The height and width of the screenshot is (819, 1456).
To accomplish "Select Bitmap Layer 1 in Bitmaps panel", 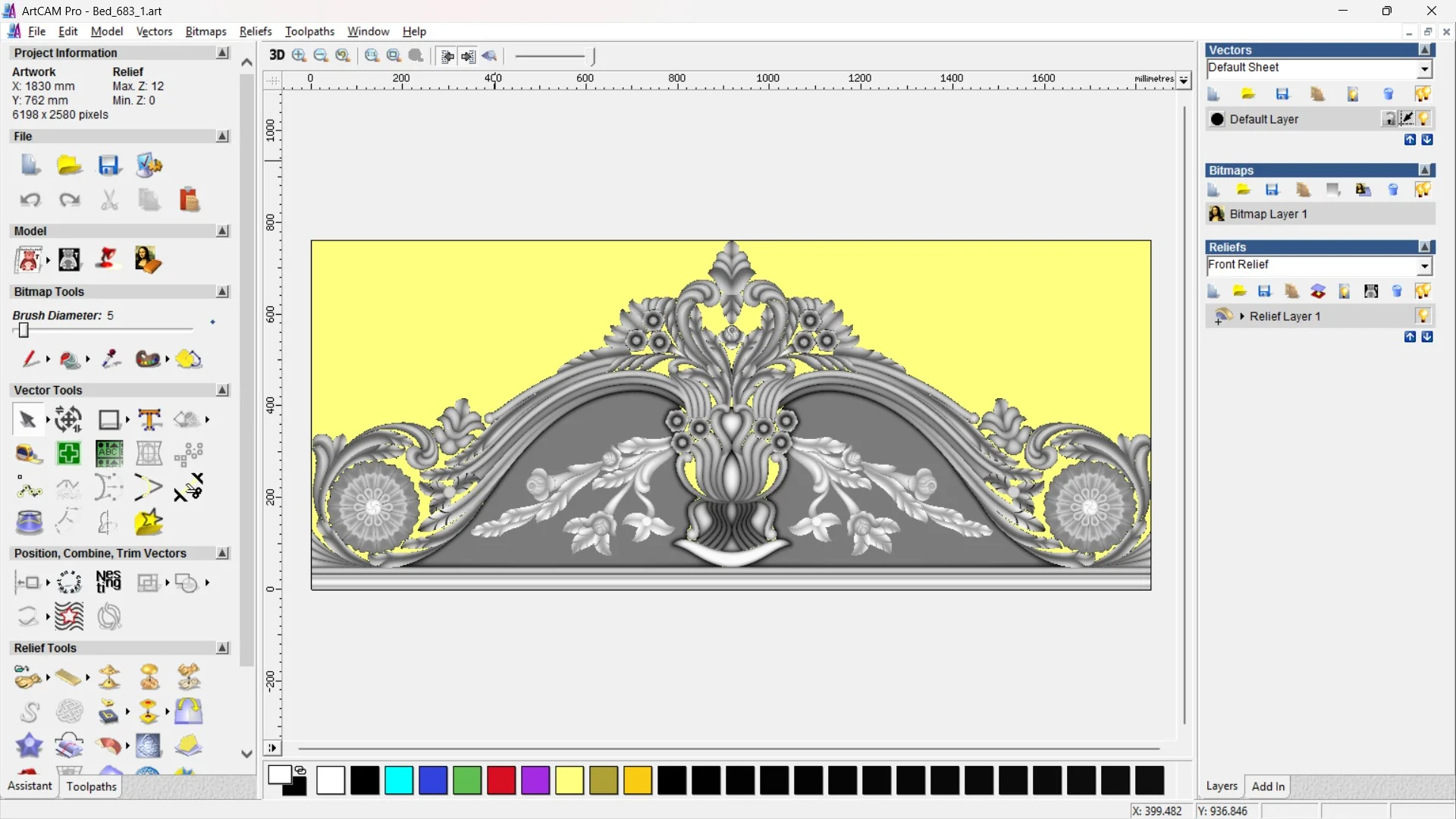I will tap(1268, 214).
